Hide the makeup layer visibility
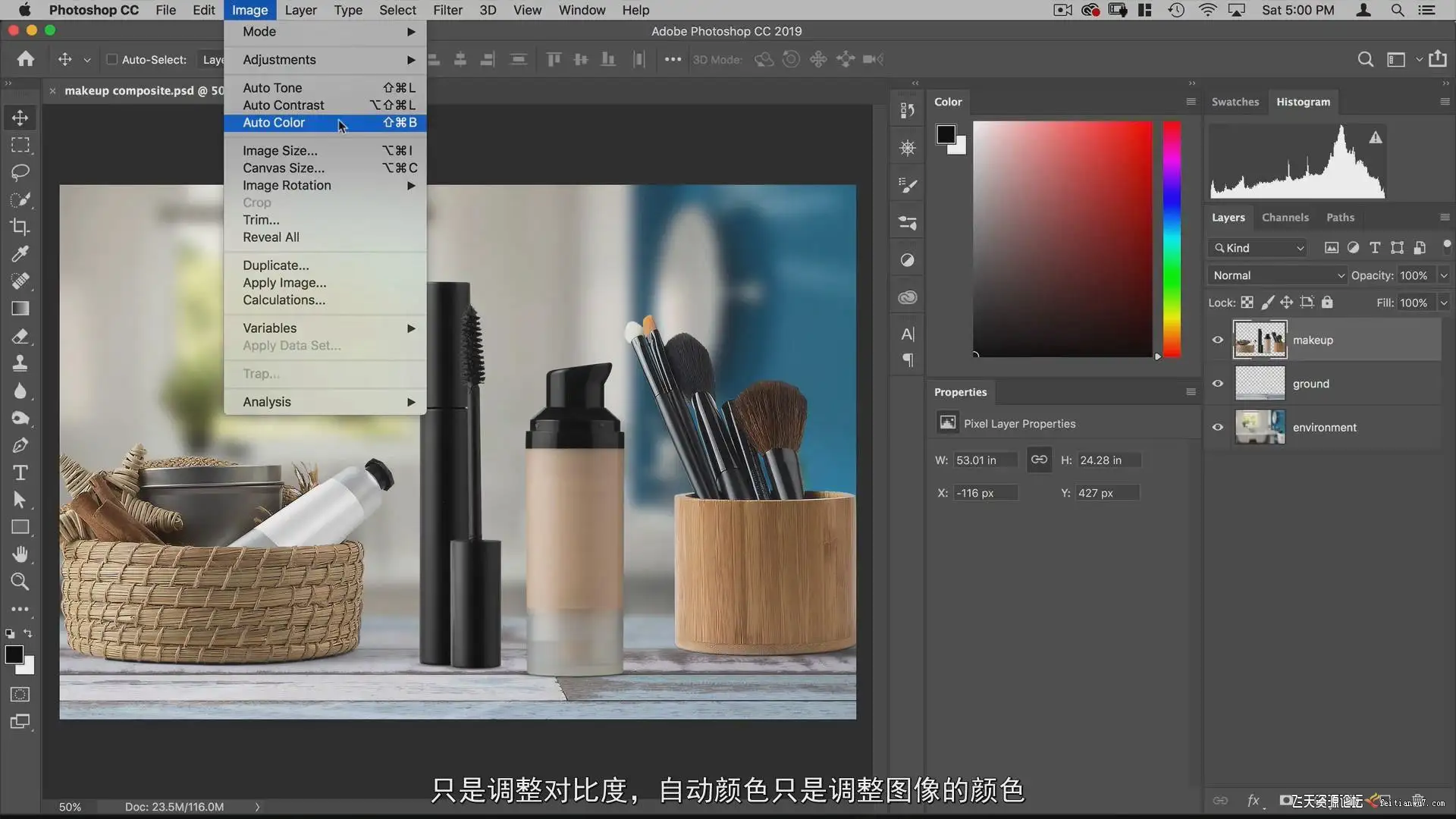 click(x=1218, y=340)
